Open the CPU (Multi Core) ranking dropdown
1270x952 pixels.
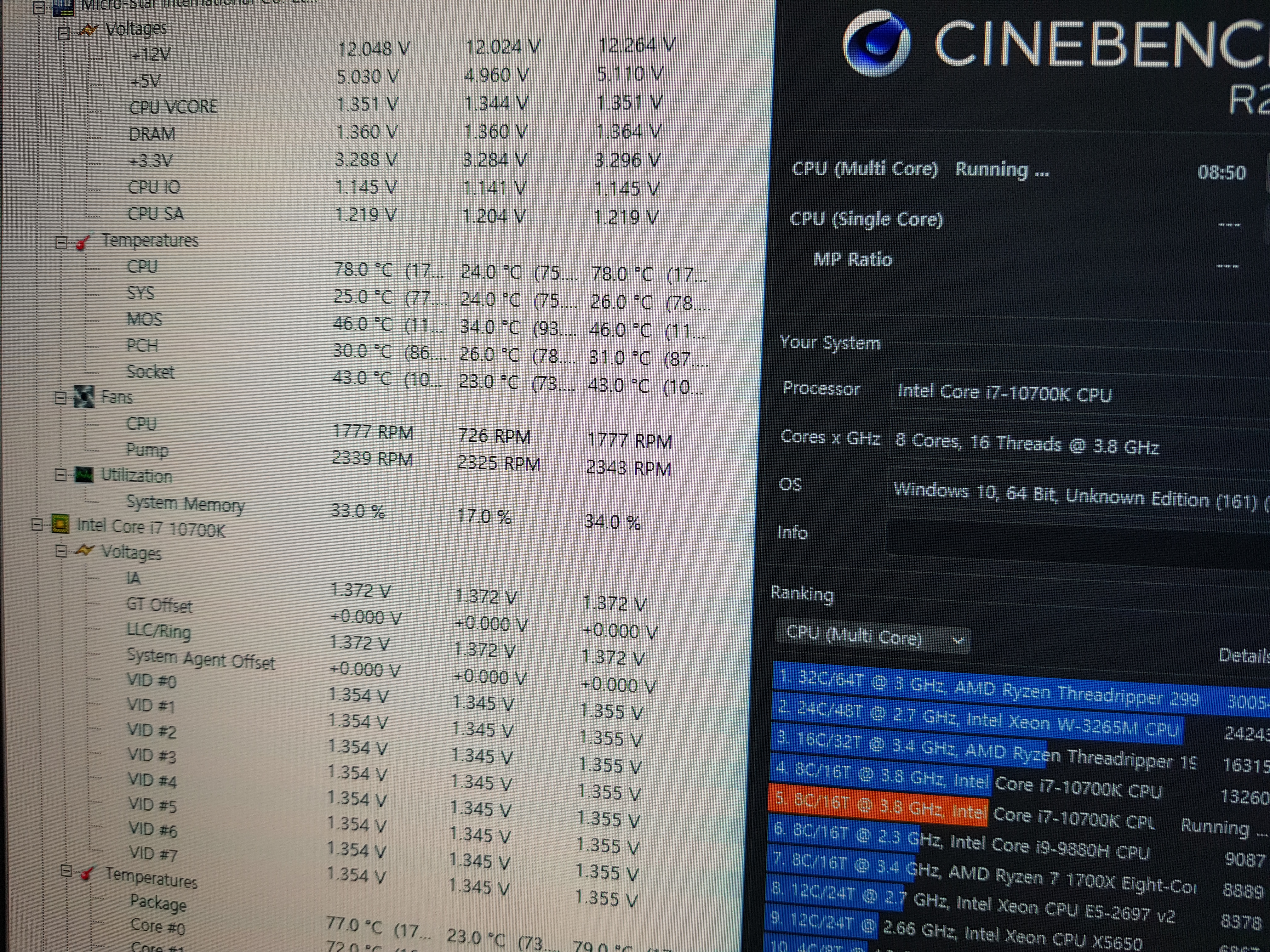(x=873, y=636)
